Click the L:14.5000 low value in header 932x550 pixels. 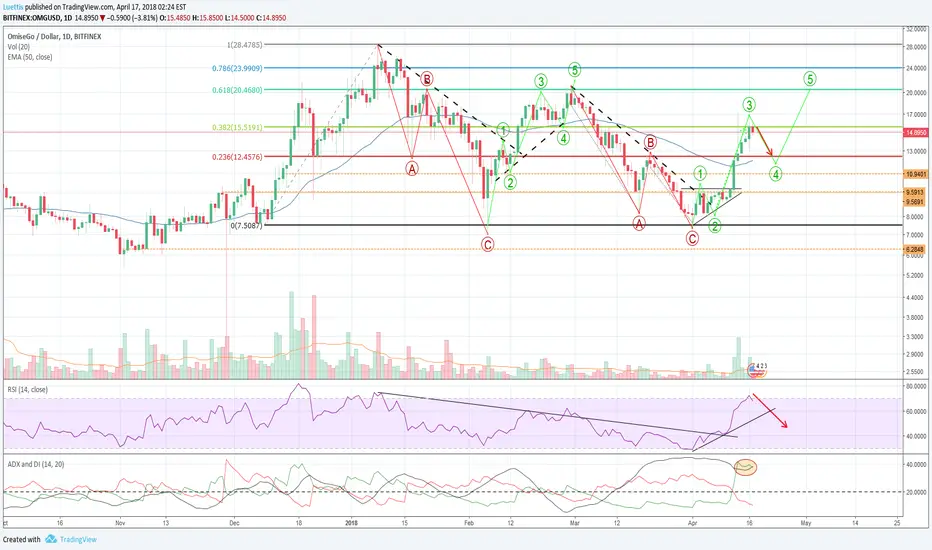(240, 18)
